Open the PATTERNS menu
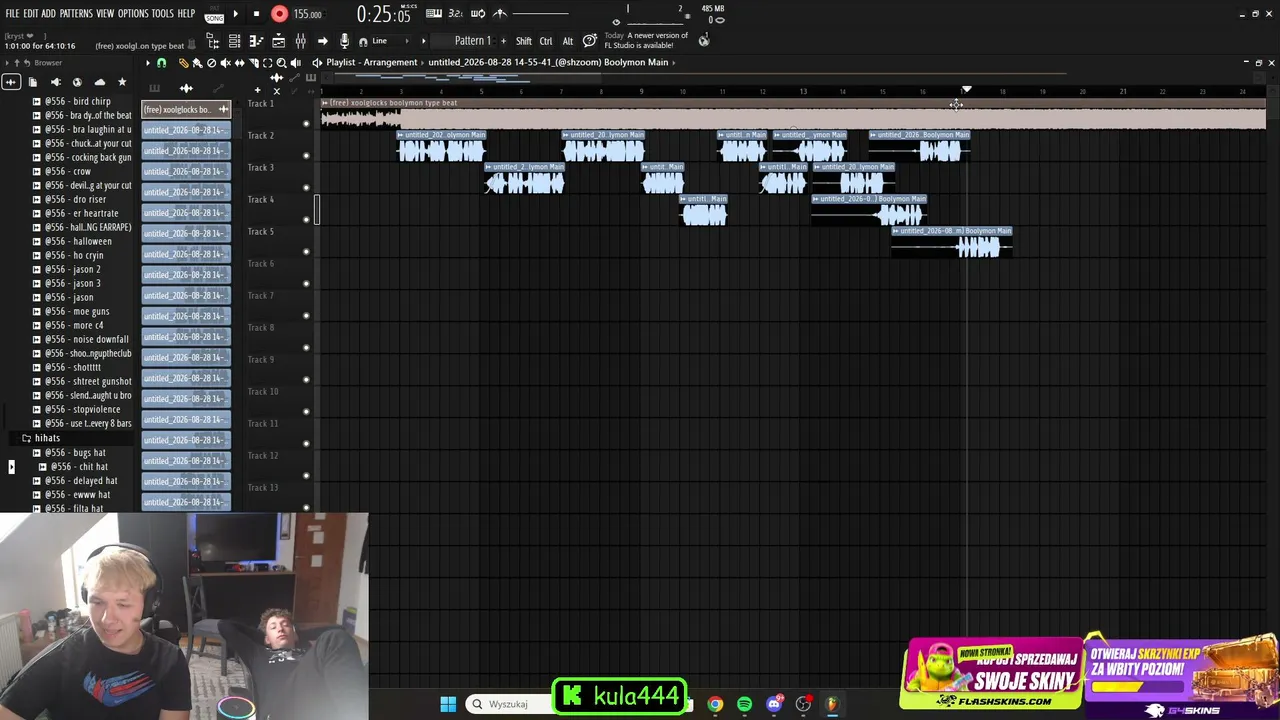 pos(76,14)
